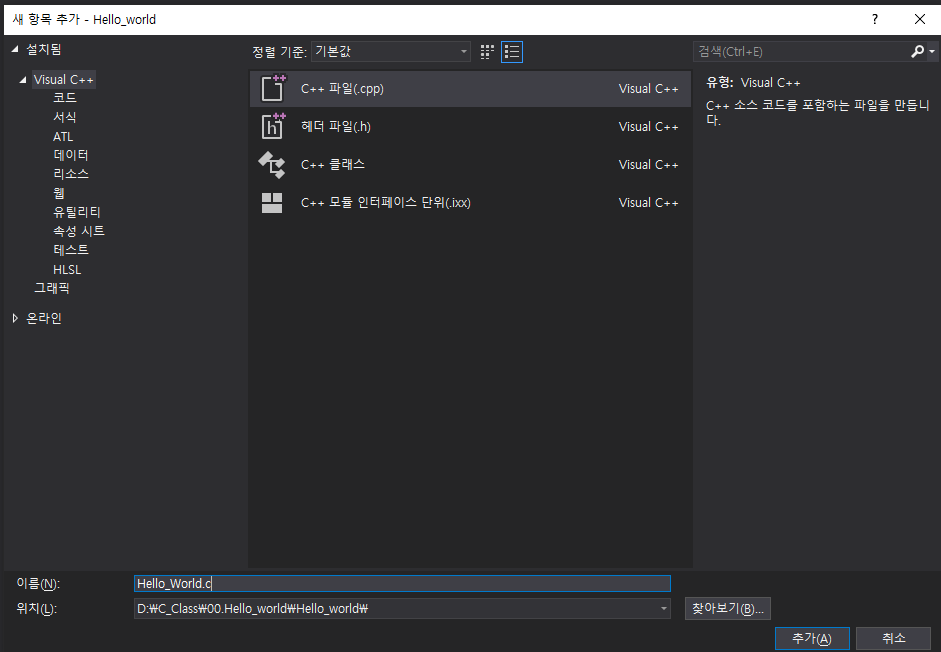The image size is (941, 652).
Task: Select the 헤더 파일(.h) template icon
Action: click(273, 126)
